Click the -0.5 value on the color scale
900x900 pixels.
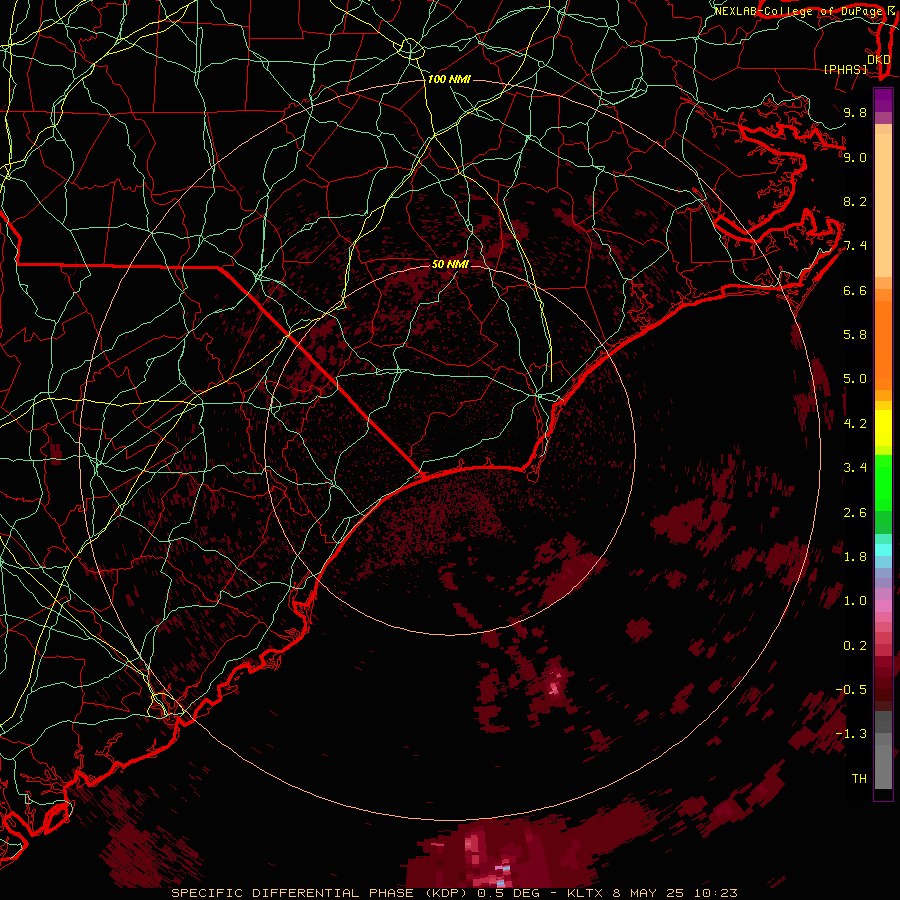[851, 690]
